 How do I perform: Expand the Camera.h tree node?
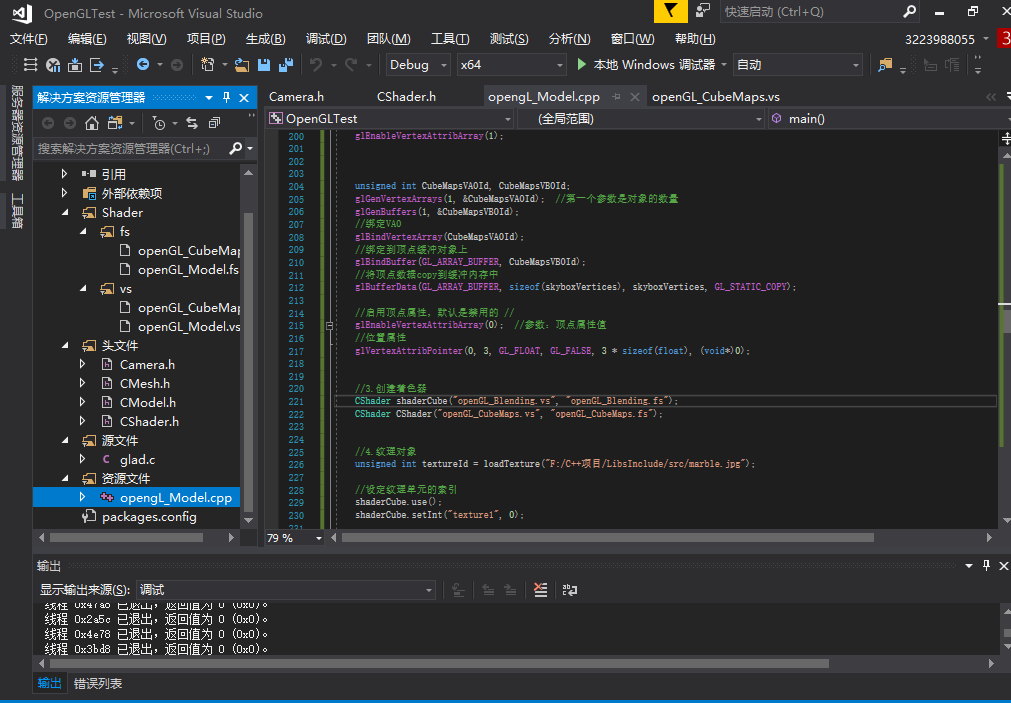[x=83, y=365]
